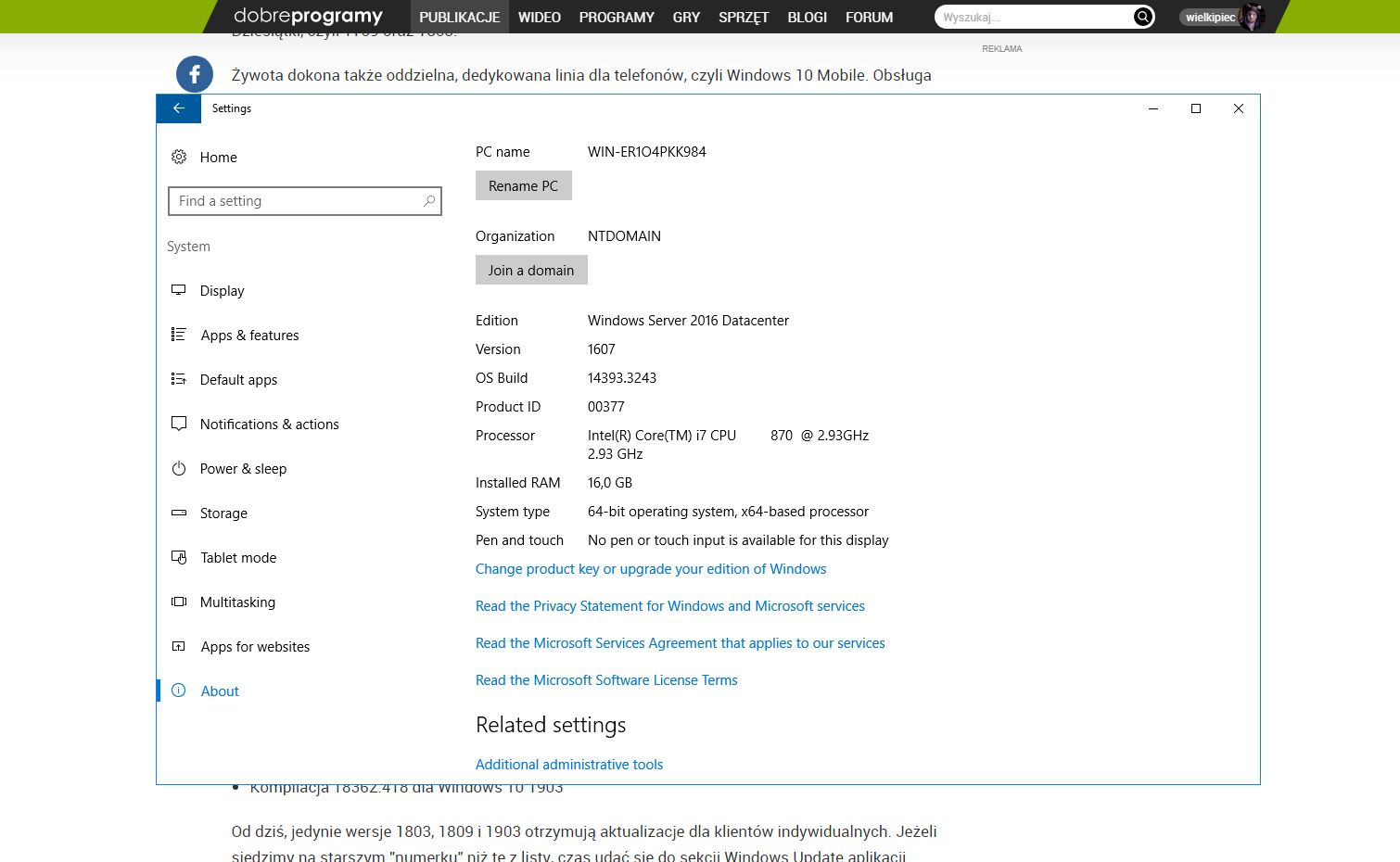Click the REKLAMA label on webpage
This screenshot has width=1400, height=862.
pyautogui.click(x=1002, y=48)
